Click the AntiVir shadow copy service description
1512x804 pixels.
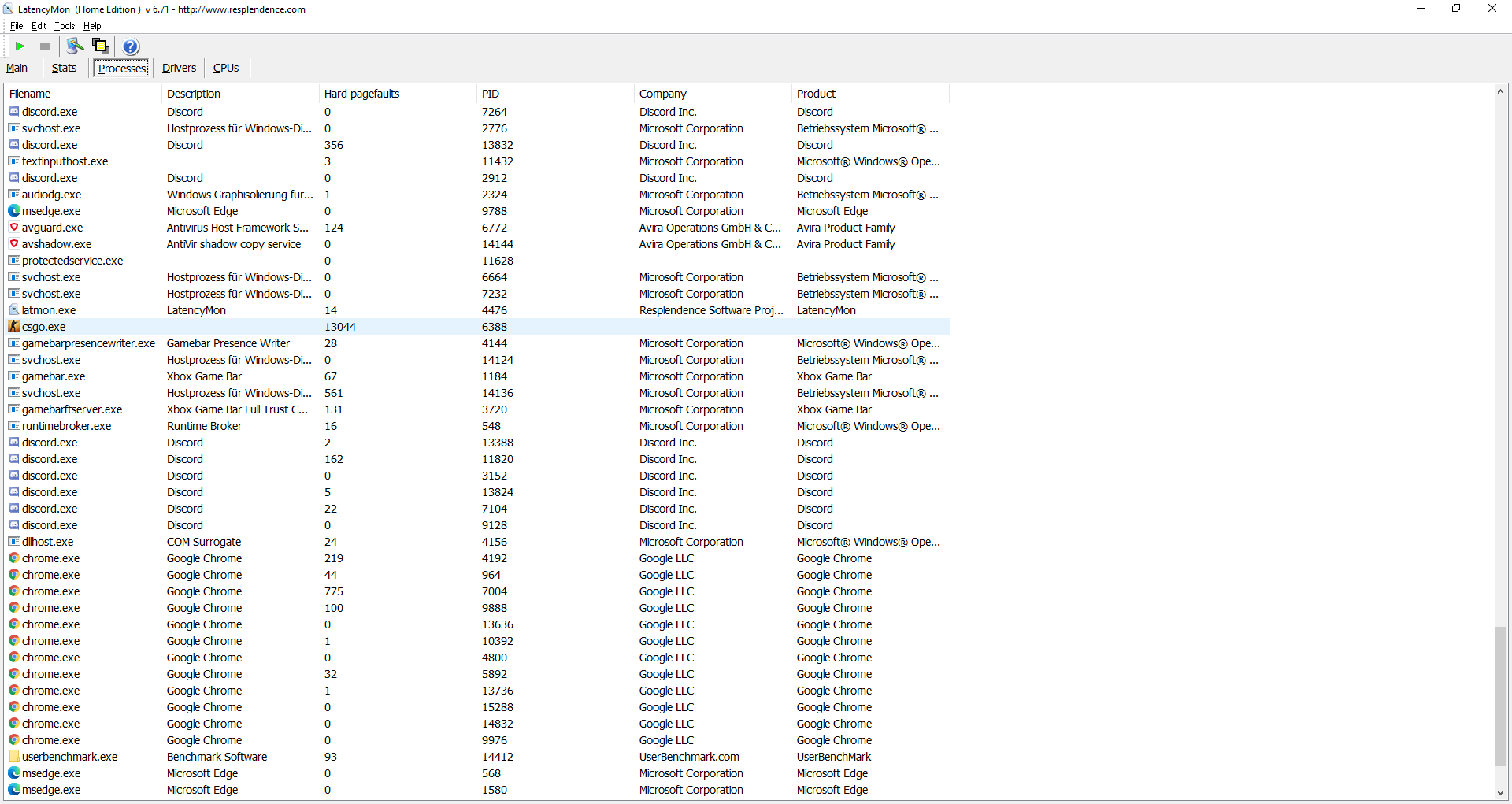point(234,244)
